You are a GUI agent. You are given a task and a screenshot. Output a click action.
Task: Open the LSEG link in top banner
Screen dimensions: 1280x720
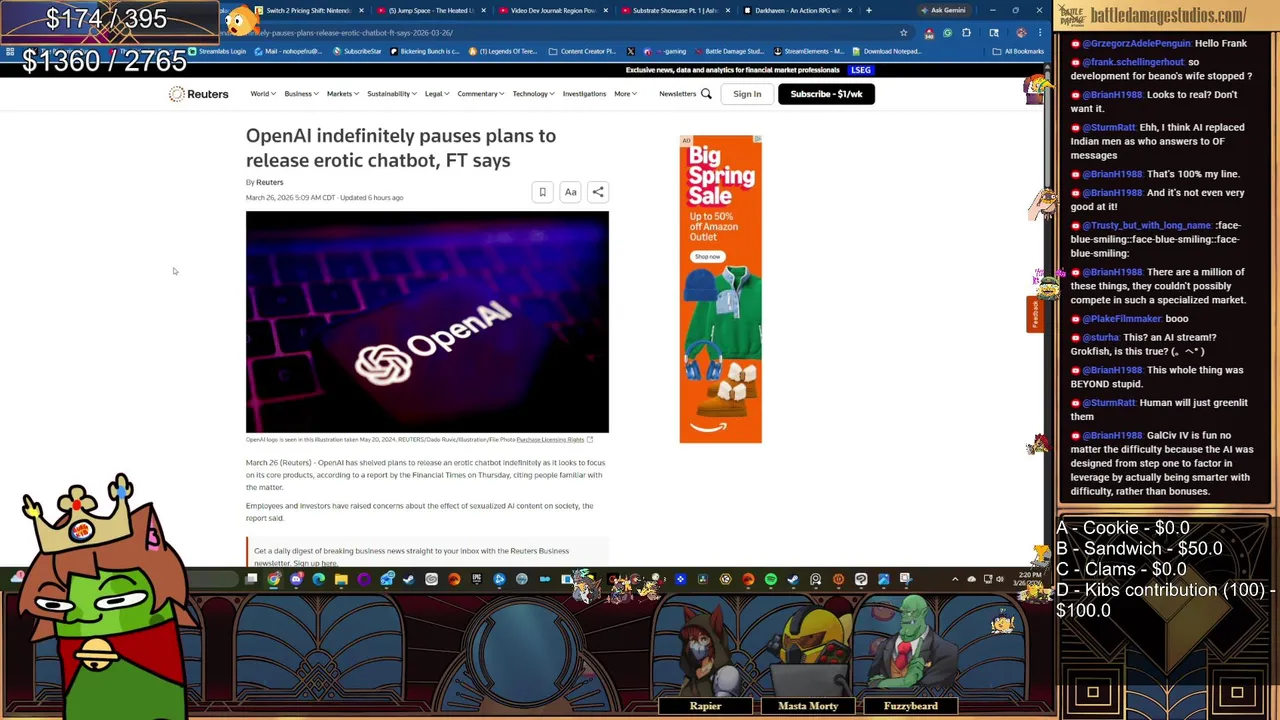pos(861,70)
